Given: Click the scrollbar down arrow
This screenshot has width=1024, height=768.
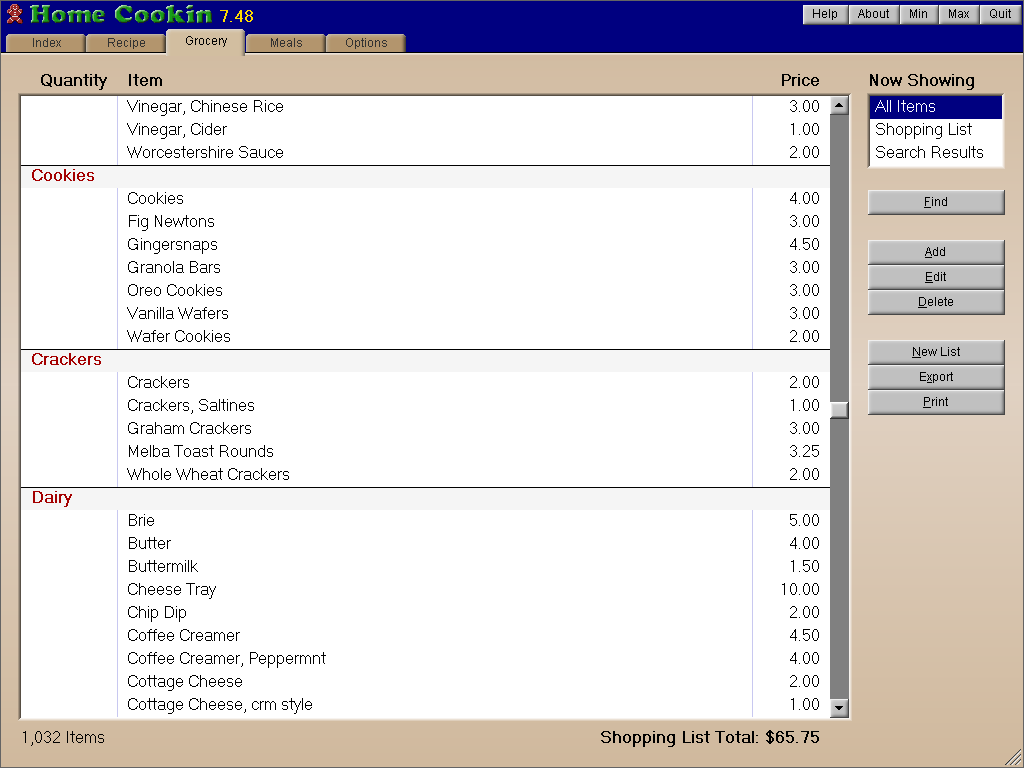Looking at the screenshot, I should (x=840, y=708).
